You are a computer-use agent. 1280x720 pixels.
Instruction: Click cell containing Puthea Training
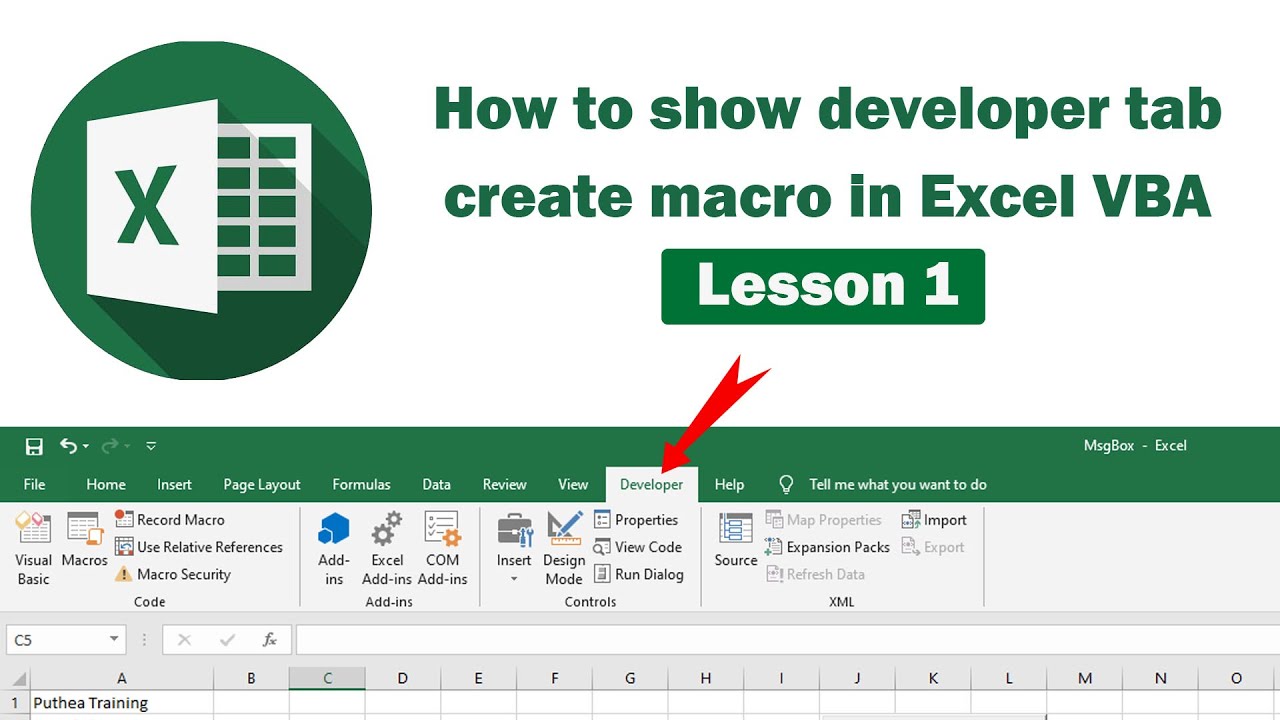[x=121, y=703]
